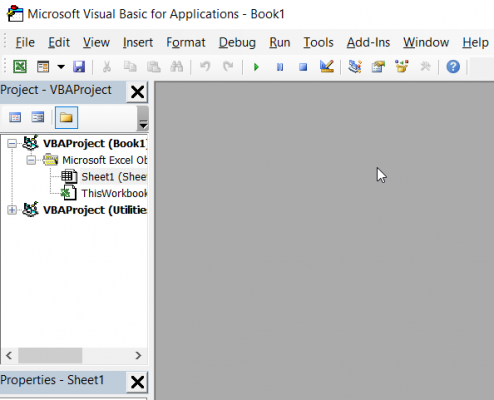Screen dimensions: 494x400
Task: Click Insert UserForm toolbar icon
Action: click(43, 67)
